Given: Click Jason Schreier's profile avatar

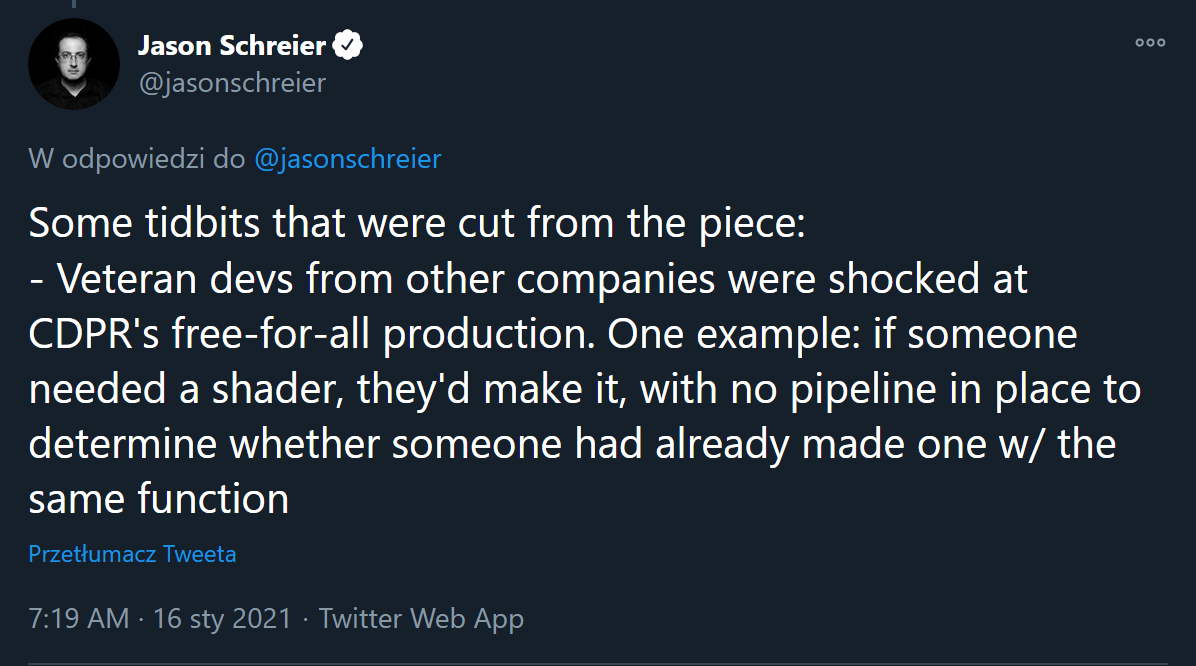Looking at the screenshot, I should coord(74,63).
